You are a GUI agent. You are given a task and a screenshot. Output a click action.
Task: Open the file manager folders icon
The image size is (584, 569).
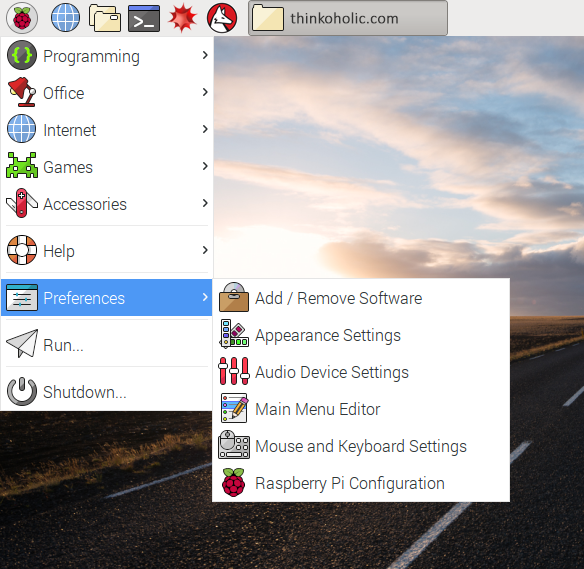click(x=105, y=18)
